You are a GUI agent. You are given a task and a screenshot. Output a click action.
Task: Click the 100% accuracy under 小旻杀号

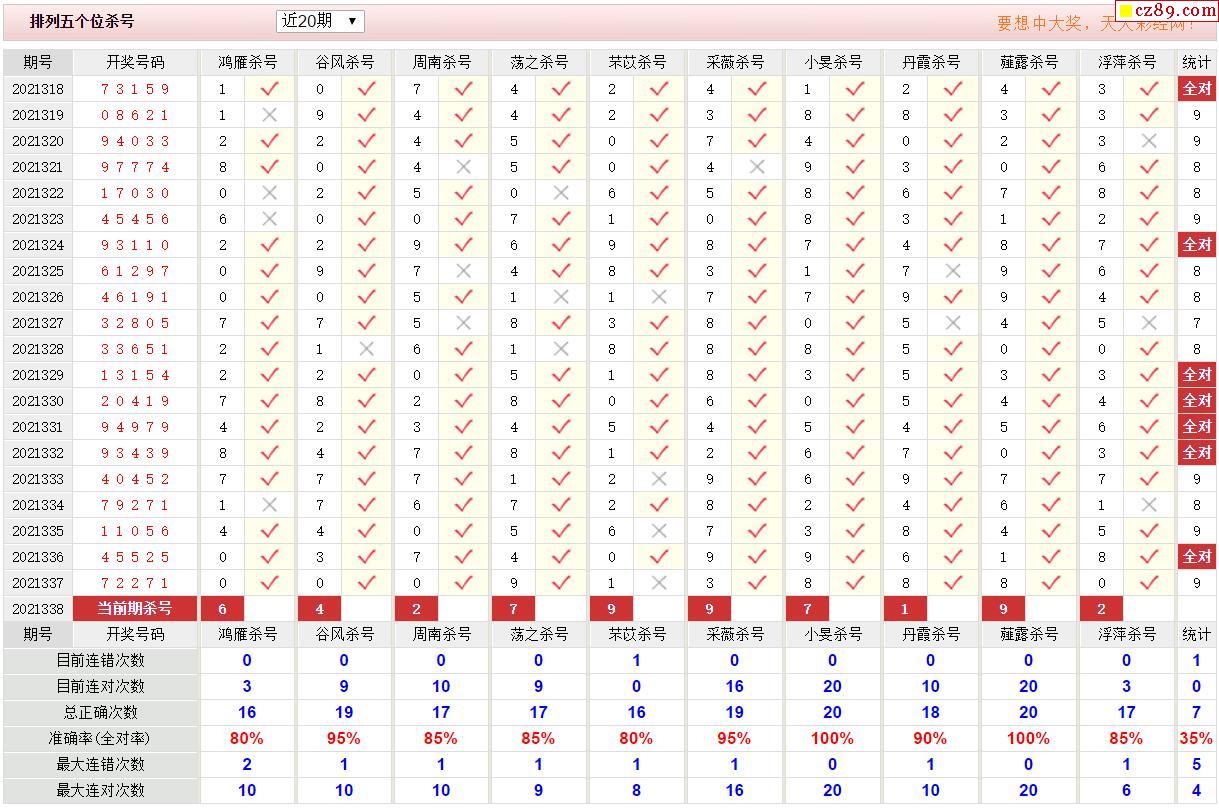(832, 738)
